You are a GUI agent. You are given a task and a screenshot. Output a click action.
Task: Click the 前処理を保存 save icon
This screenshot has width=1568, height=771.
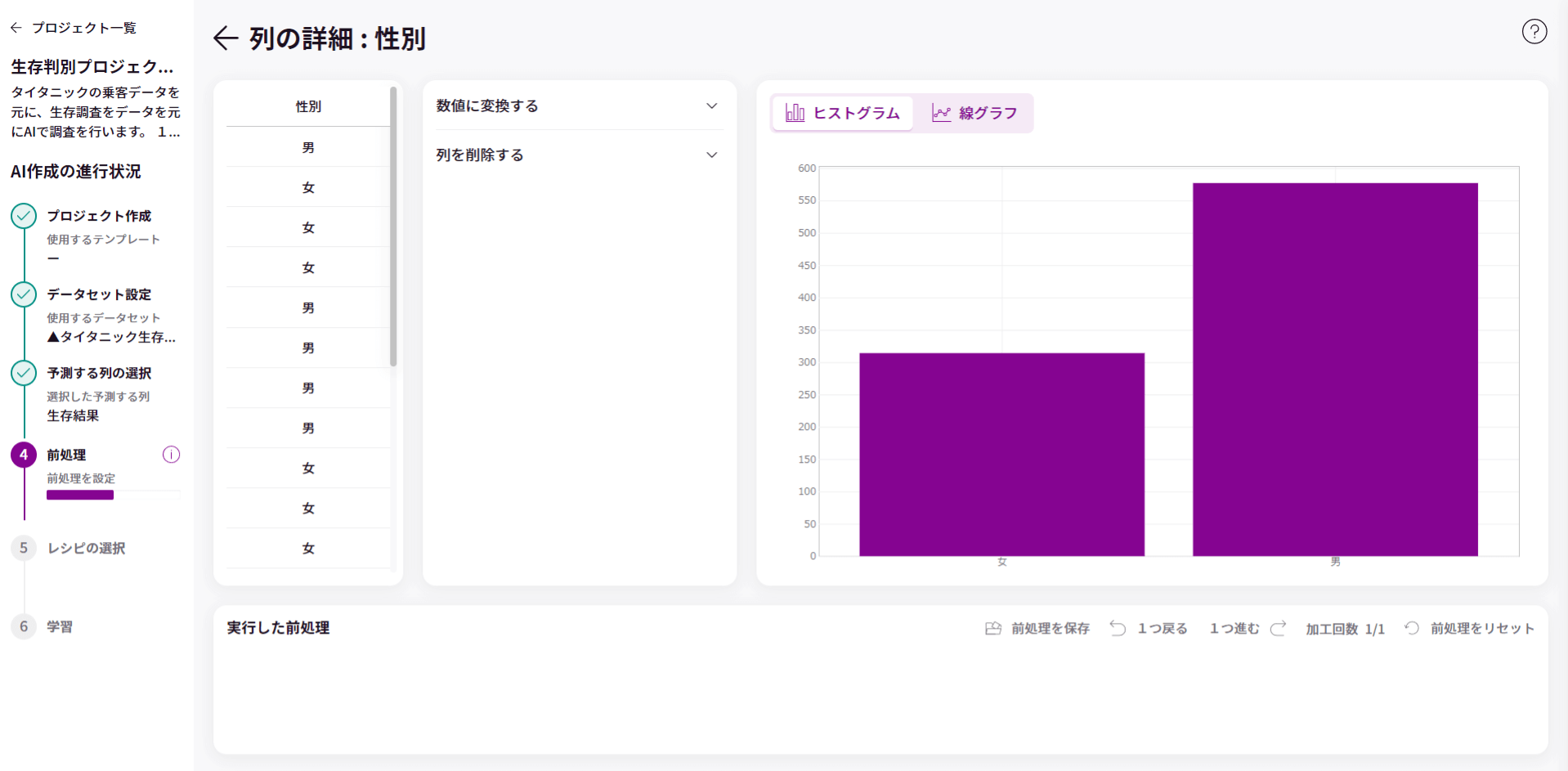click(x=993, y=628)
